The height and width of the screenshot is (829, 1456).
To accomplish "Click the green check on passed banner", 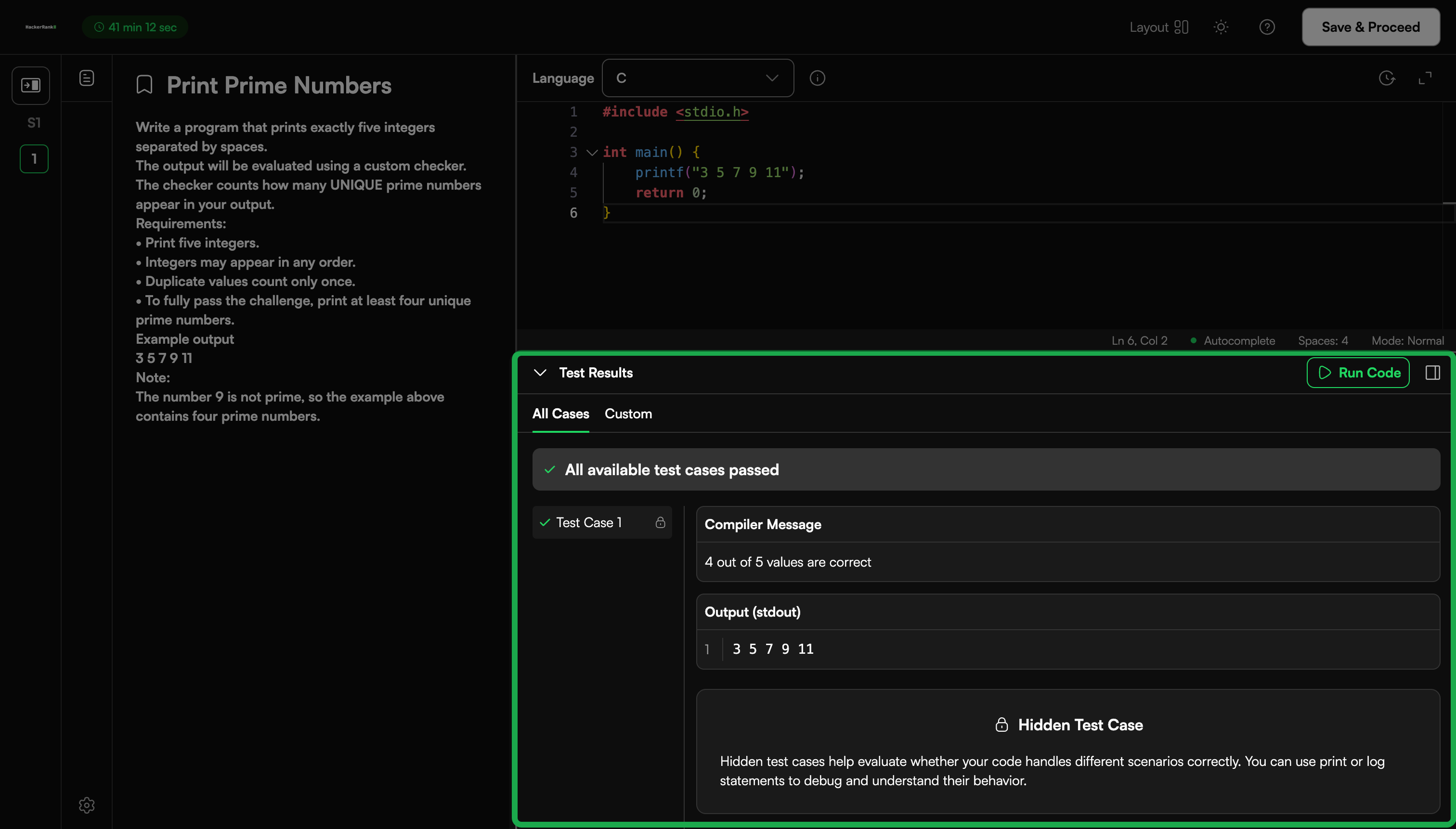I will [549, 469].
